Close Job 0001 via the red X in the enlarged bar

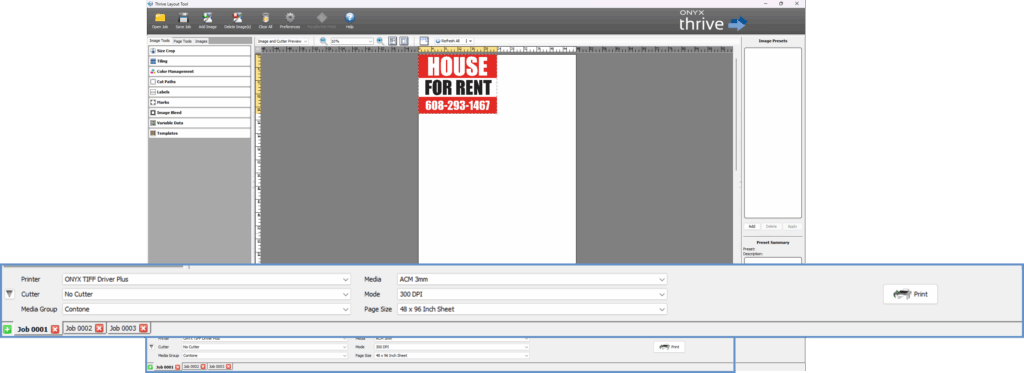55,329
